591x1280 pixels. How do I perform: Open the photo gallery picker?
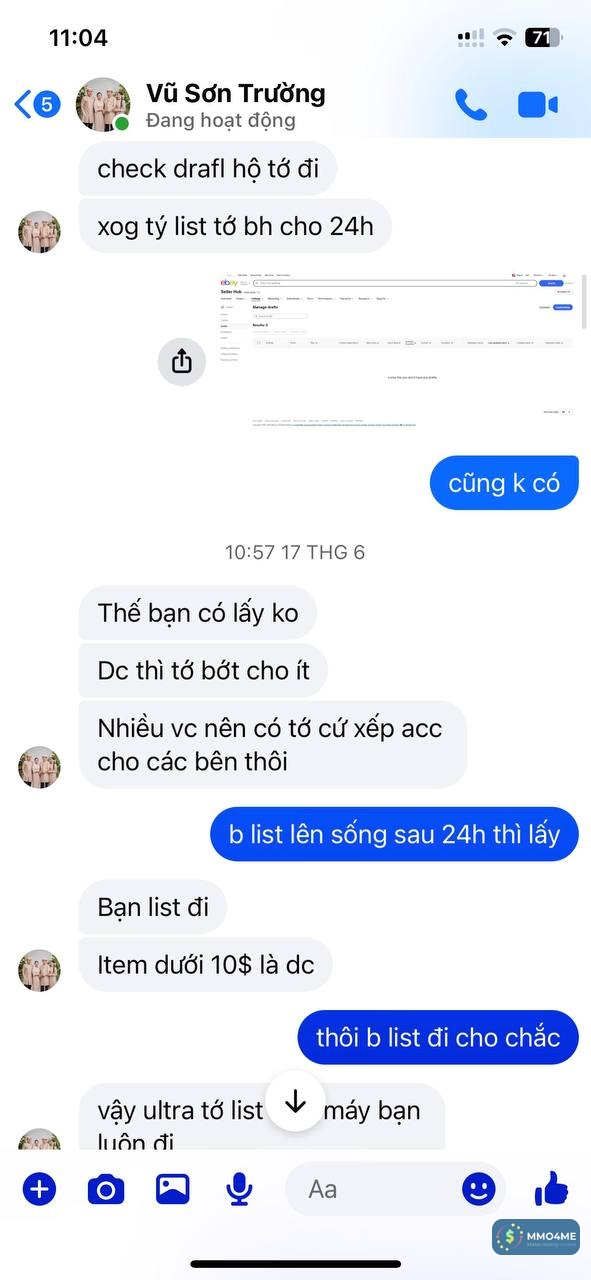172,1189
